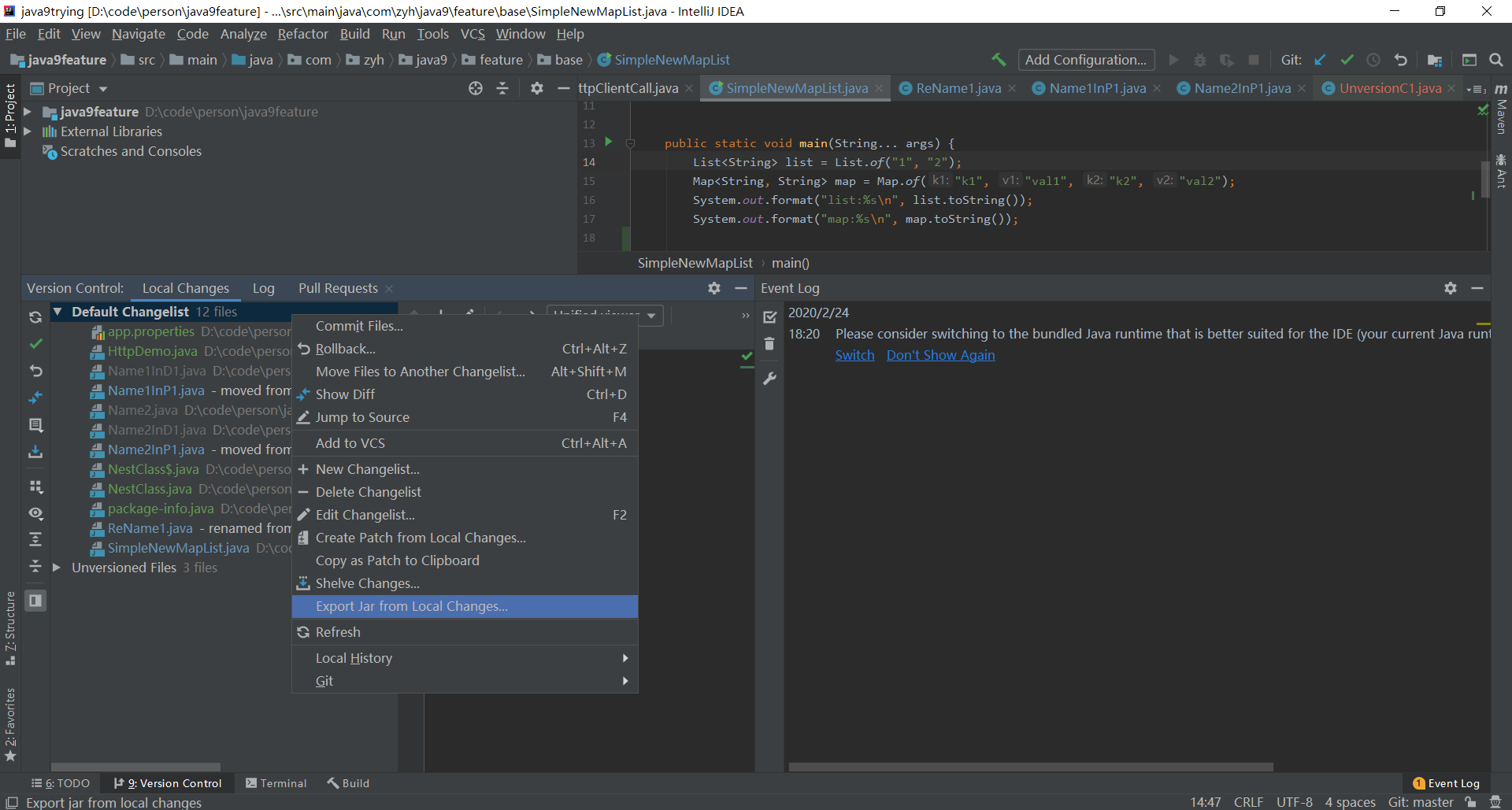Switch to the Log tab
The height and width of the screenshot is (810, 1512).
point(263,288)
